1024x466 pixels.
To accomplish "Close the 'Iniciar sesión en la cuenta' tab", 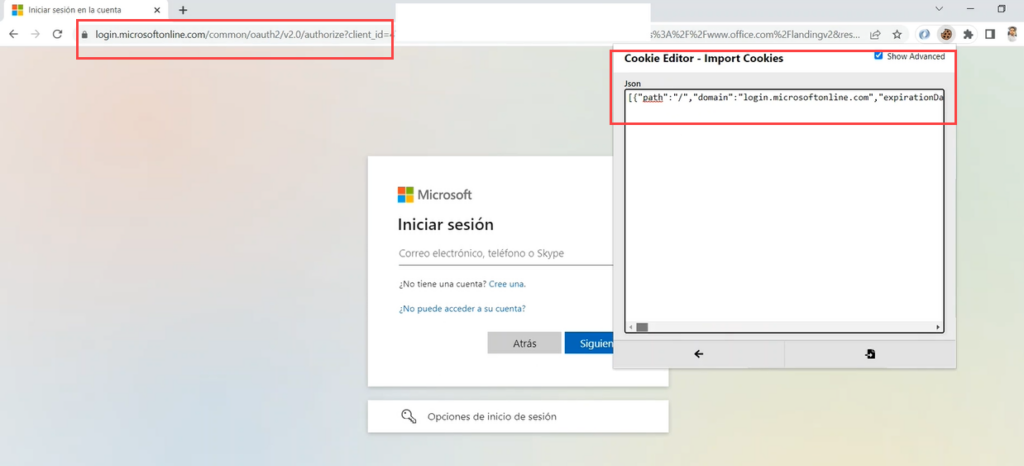I will pyautogui.click(x=157, y=10).
